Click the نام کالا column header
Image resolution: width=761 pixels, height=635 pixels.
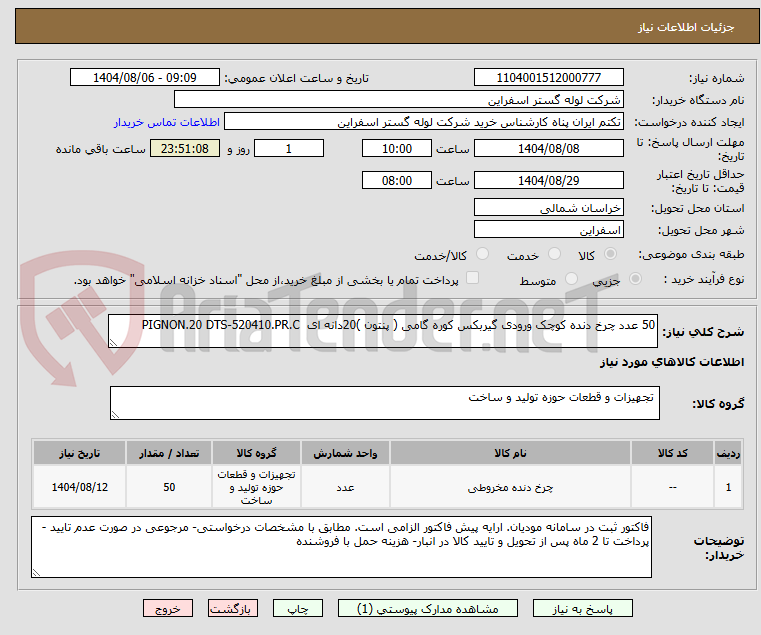click(510, 453)
